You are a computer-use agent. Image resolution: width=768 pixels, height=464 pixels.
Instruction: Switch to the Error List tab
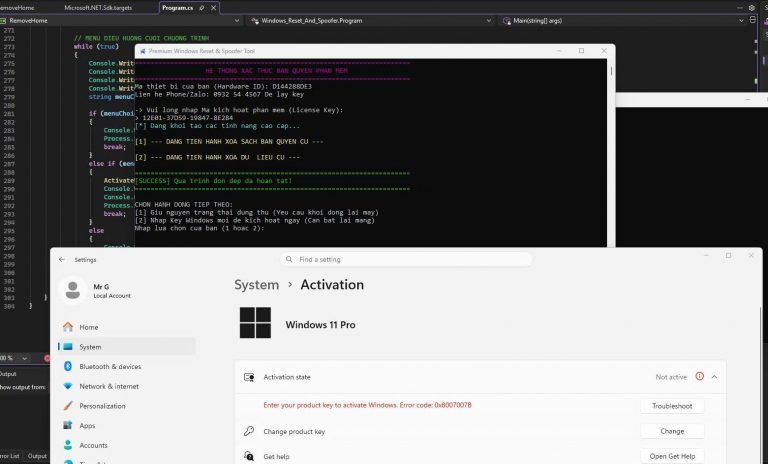point(9,456)
